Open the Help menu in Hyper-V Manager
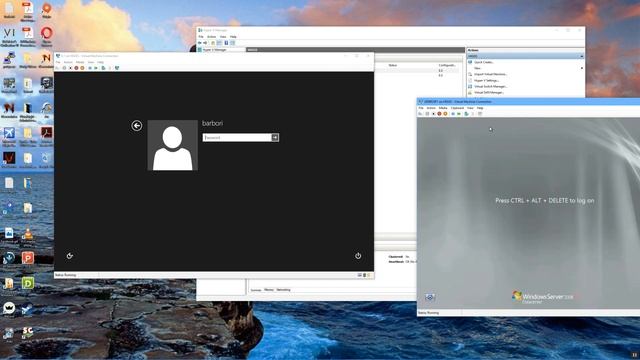The height and width of the screenshot is (360, 640). [x=233, y=37]
